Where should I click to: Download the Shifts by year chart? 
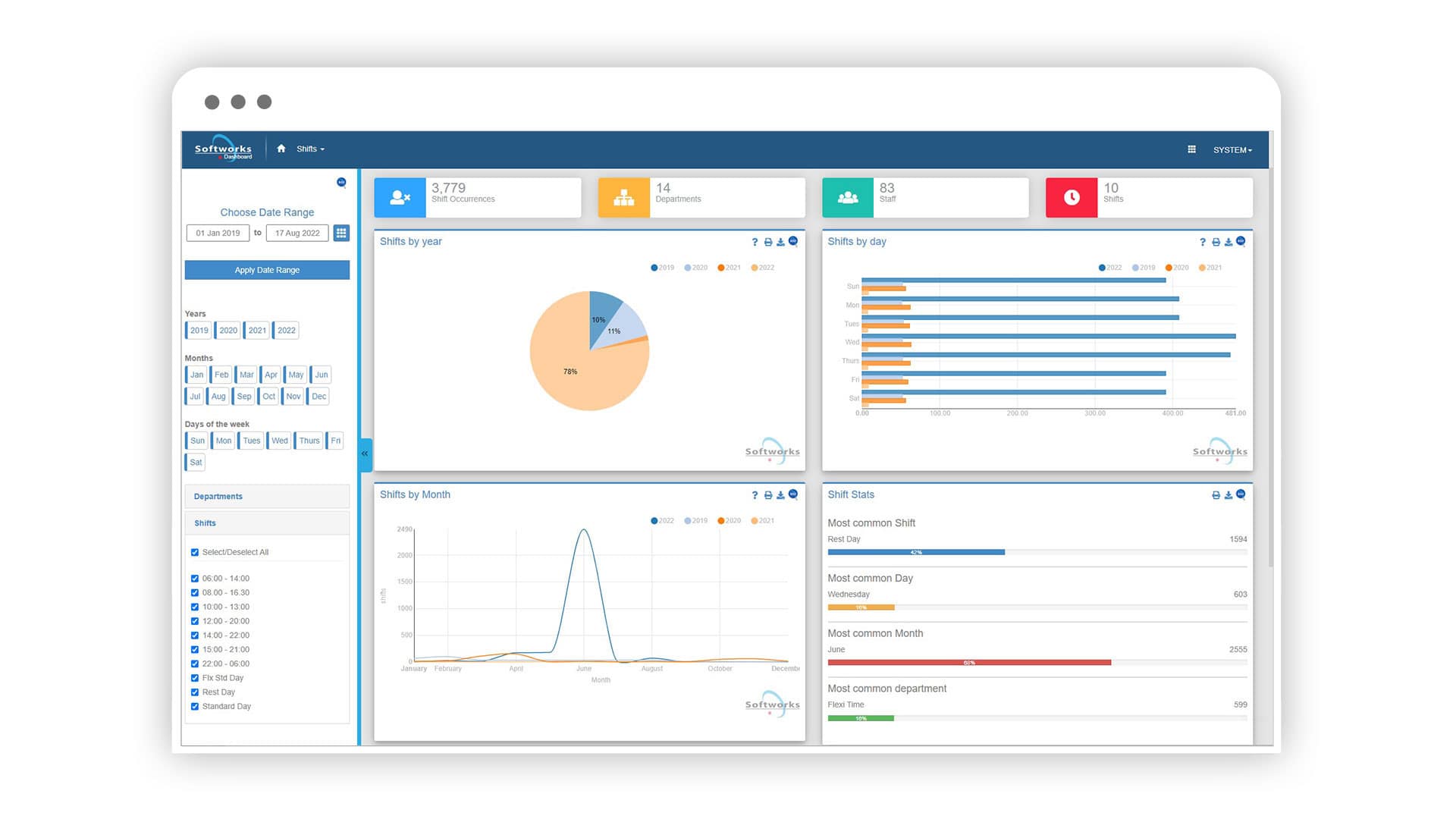pyautogui.click(x=780, y=242)
